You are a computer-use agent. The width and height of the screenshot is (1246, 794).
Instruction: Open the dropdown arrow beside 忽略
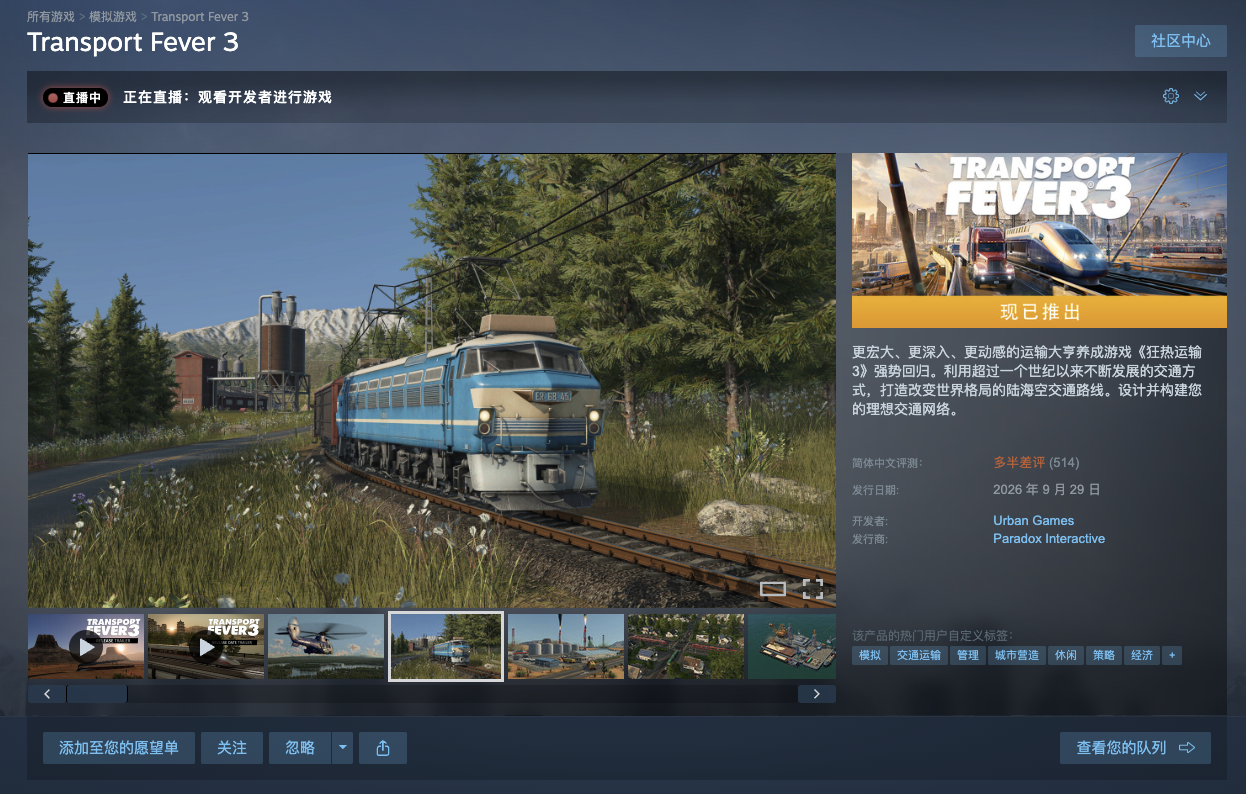coord(343,748)
